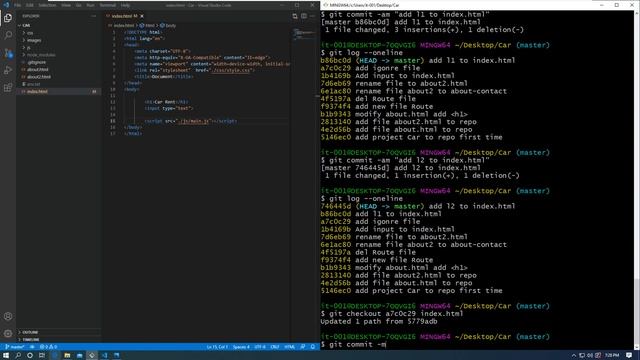The width and height of the screenshot is (640, 360).
Task: Click the ./css/style.css link in the code
Action: [x=231, y=70]
